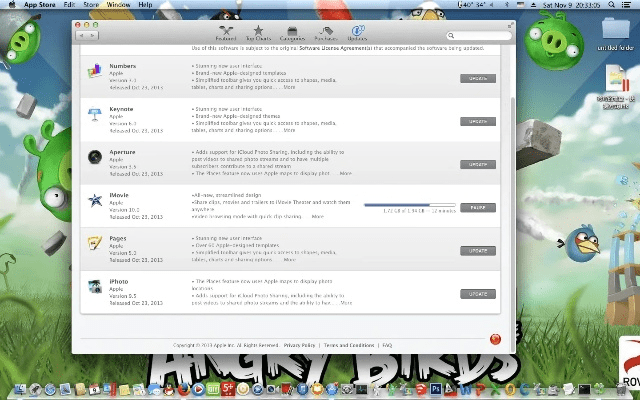Click the iMovie star icon
The width and height of the screenshot is (640, 400).
(94, 200)
